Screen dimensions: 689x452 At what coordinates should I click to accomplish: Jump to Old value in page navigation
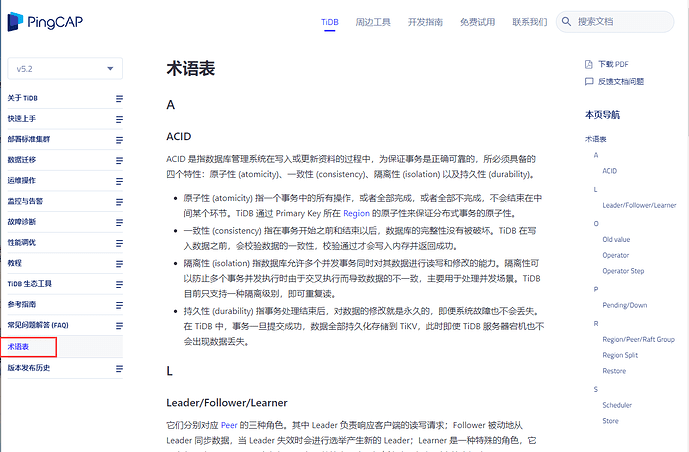pos(616,239)
